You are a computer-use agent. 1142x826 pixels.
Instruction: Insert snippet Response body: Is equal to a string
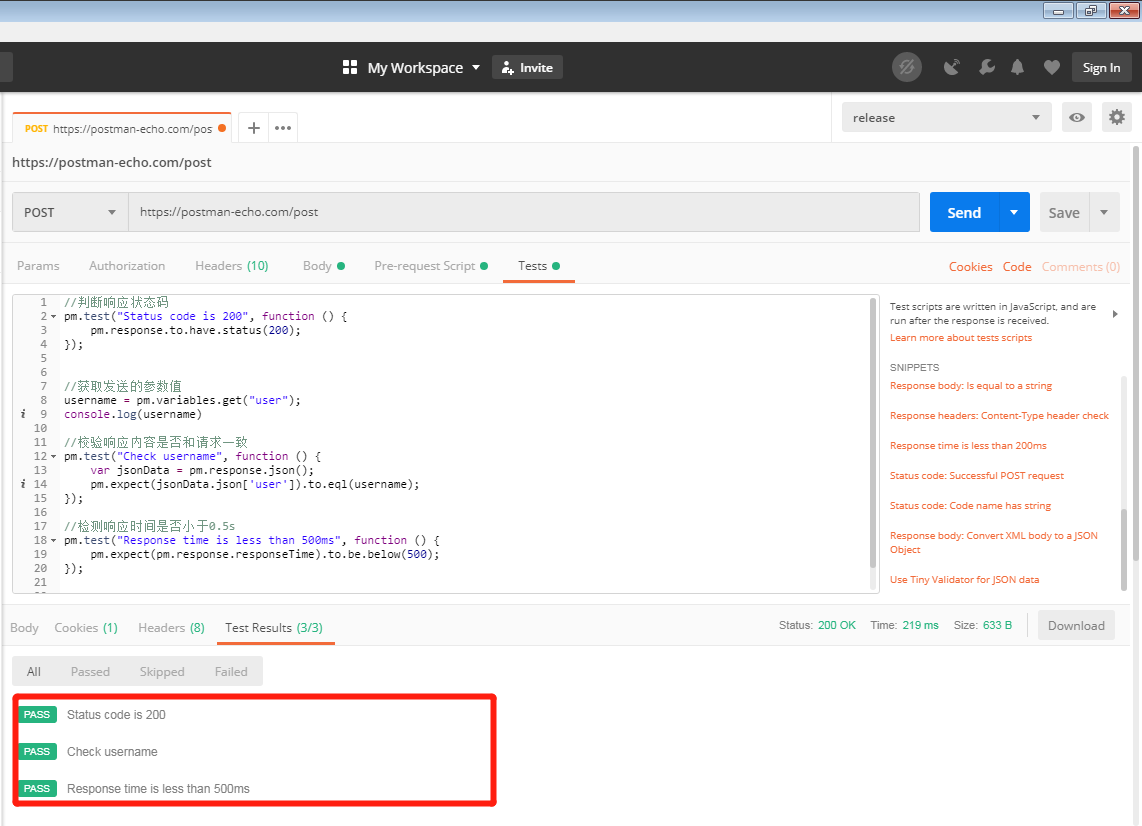pos(971,385)
